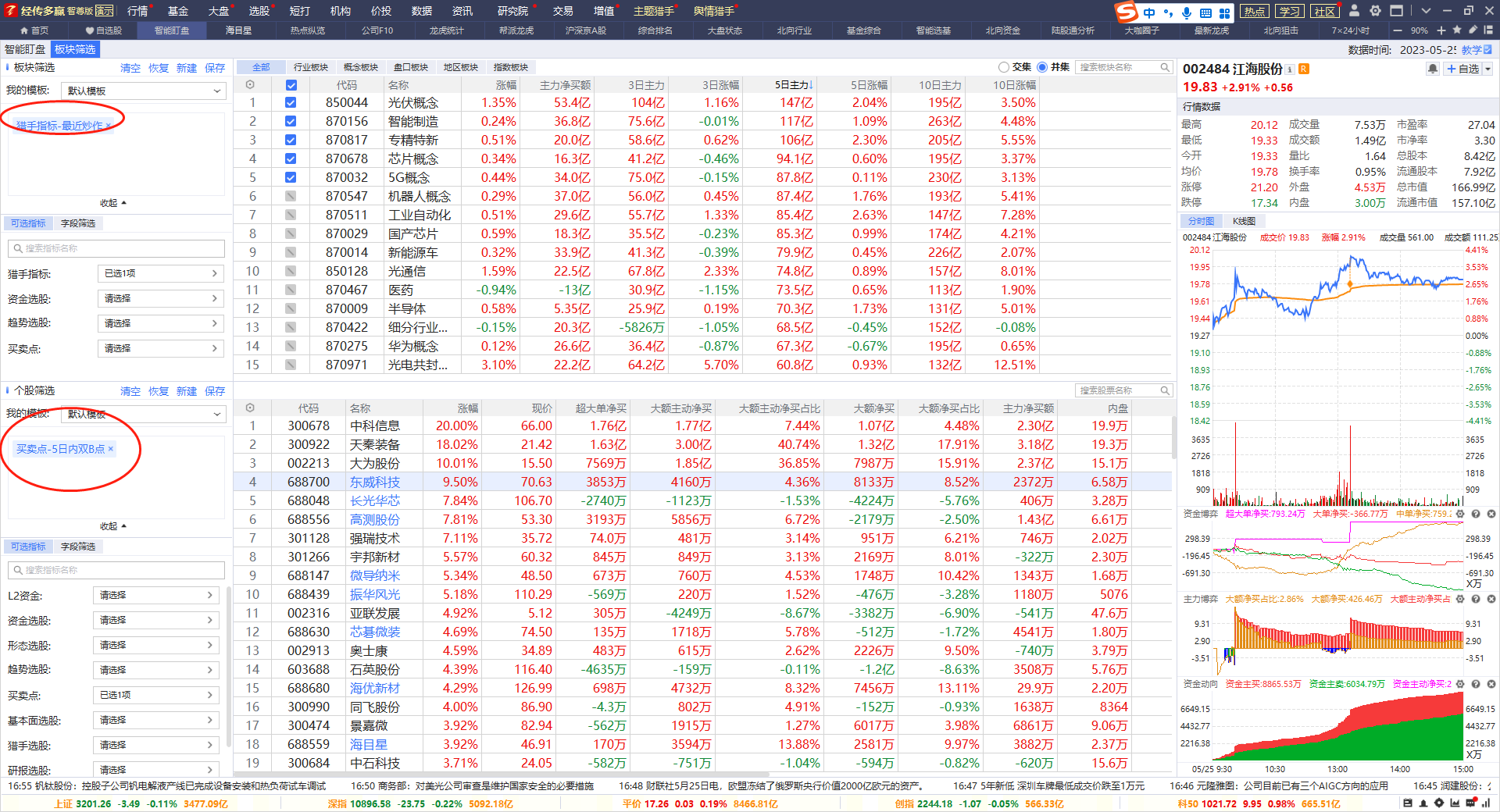This screenshot has width=1500, height=812.
Task: Switch to the K线图 tab
Action: tap(1244, 221)
